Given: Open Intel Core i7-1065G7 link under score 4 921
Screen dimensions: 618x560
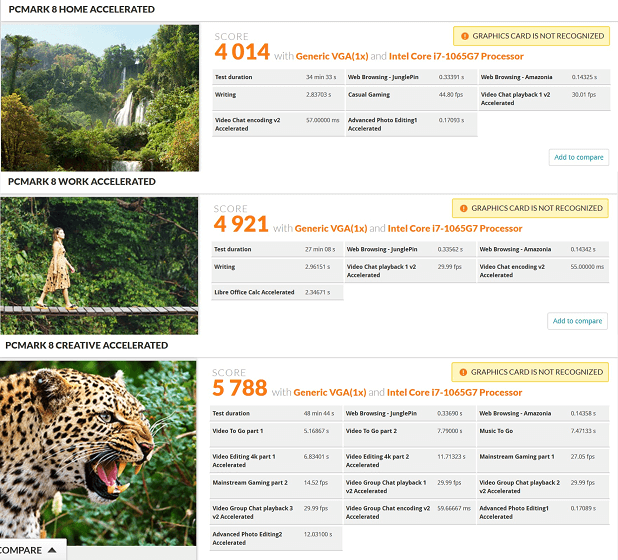Looking at the screenshot, I should (455, 229).
